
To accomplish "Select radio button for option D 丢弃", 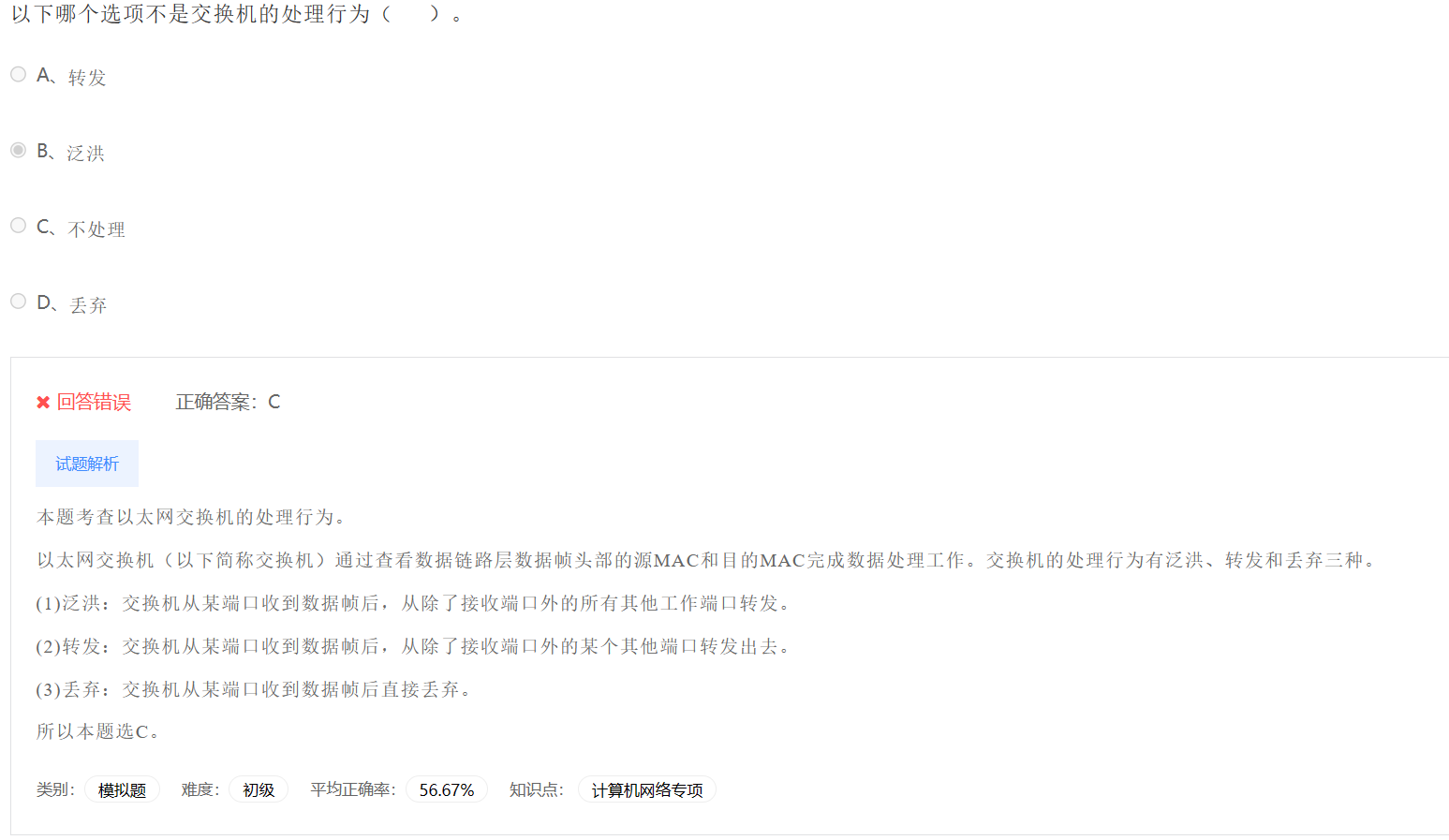I will (x=18, y=302).
